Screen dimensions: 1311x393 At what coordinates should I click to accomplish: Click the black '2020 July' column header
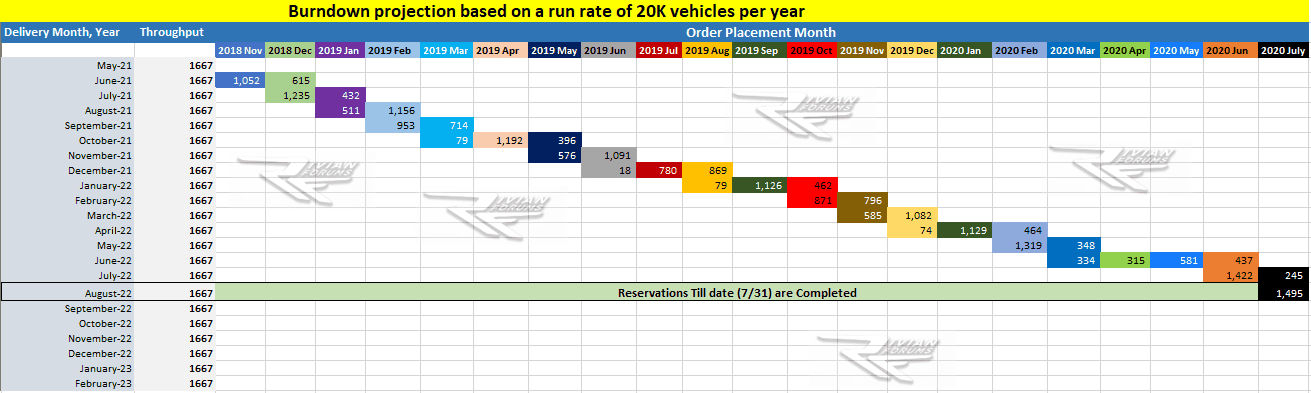tap(1284, 49)
